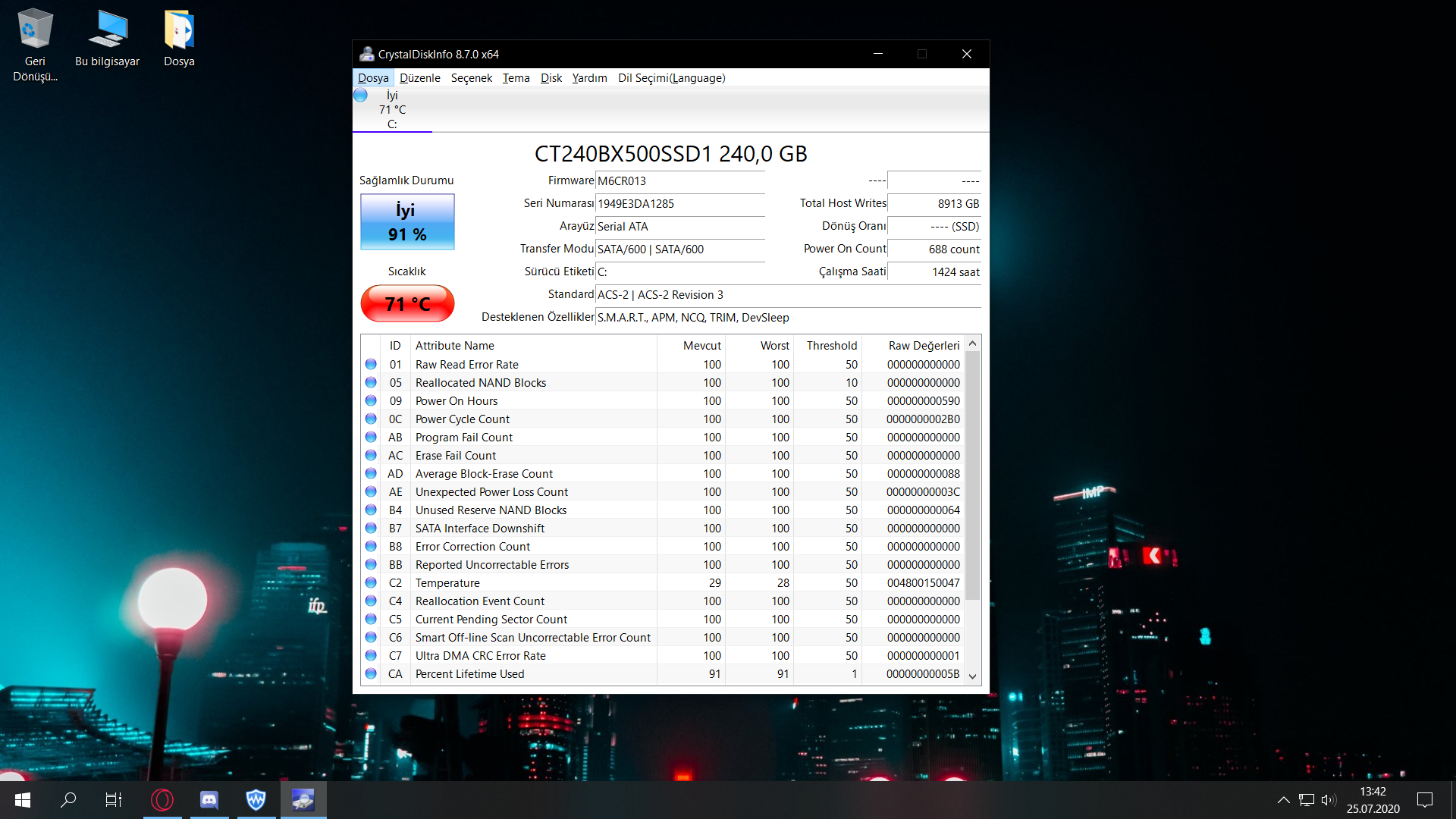1456x819 pixels.
Task: Select the C: drive tab
Action: [x=392, y=110]
